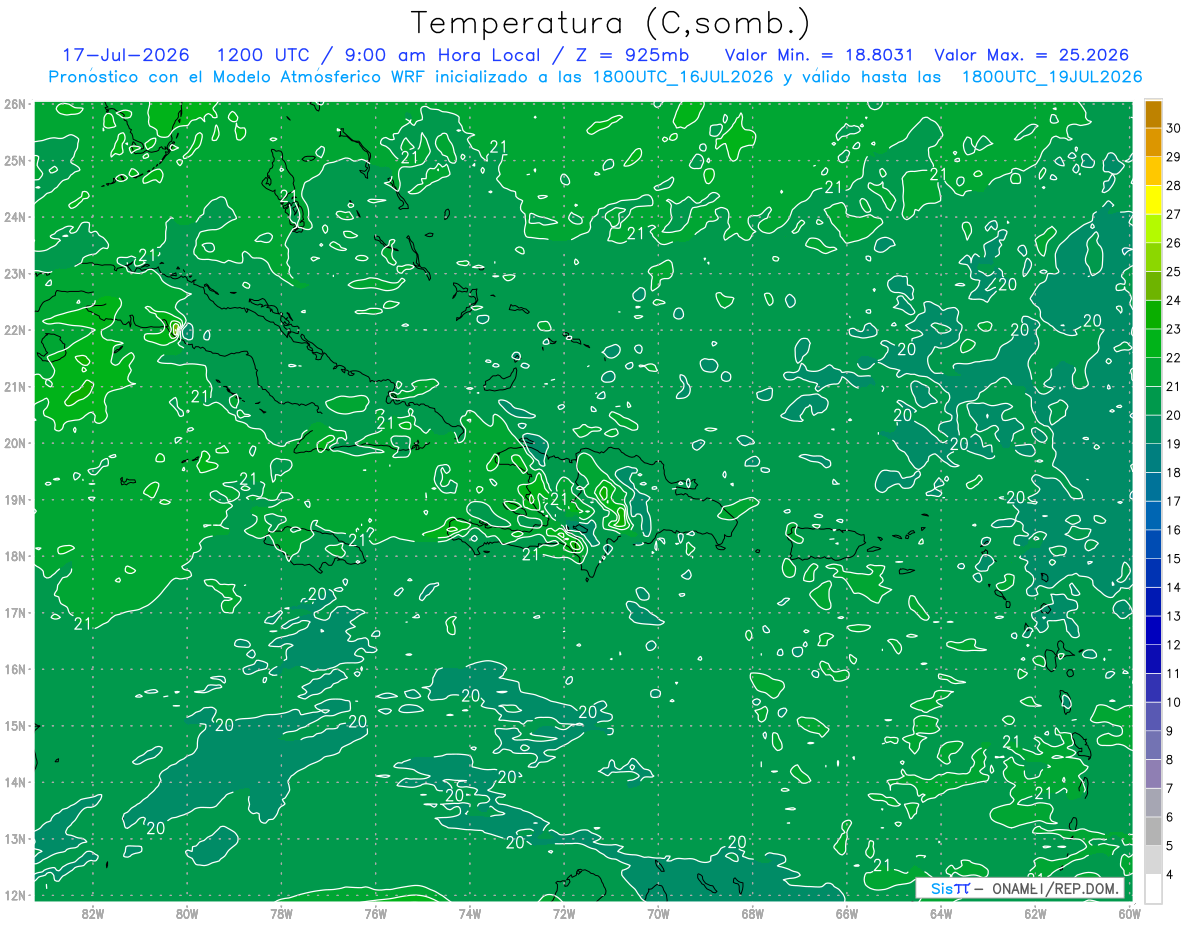Viewport: 1200px width, 927px height.
Task: Click the 17N latitude label
Action: (x=15, y=612)
